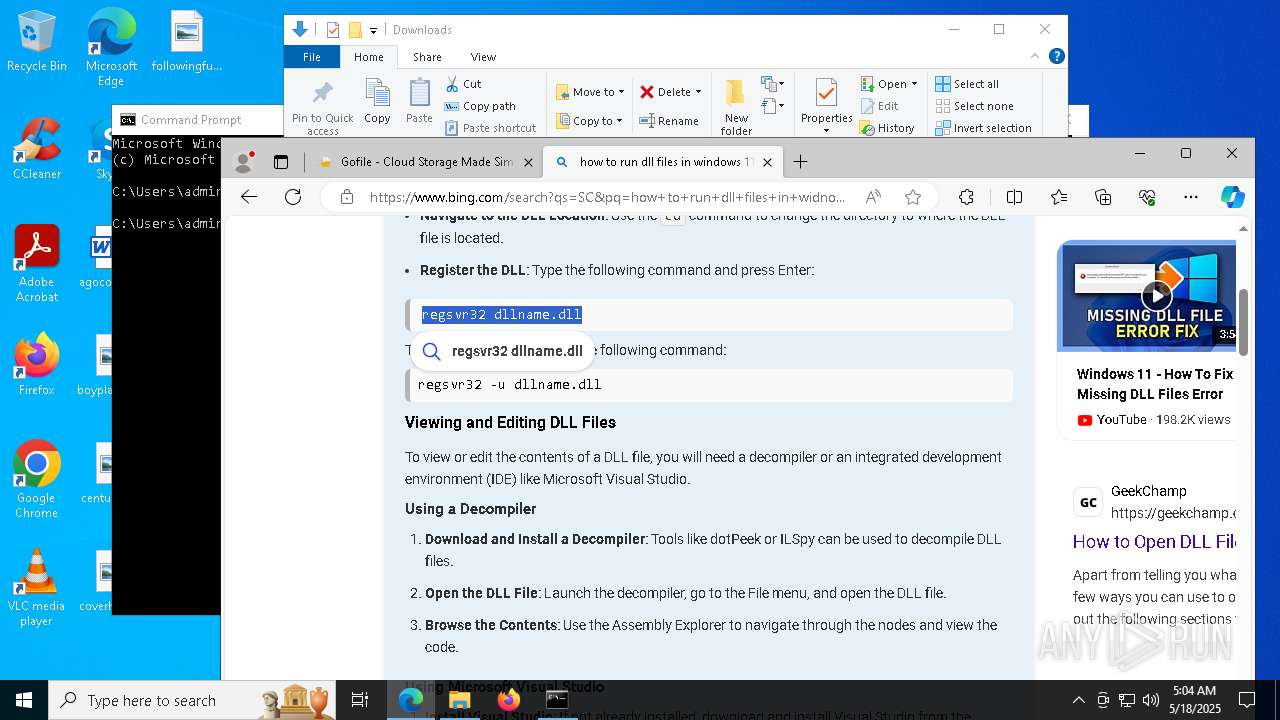The height and width of the screenshot is (720, 1280).
Task: Open Edge tab actions menu
Action: click(x=281, y=162)
